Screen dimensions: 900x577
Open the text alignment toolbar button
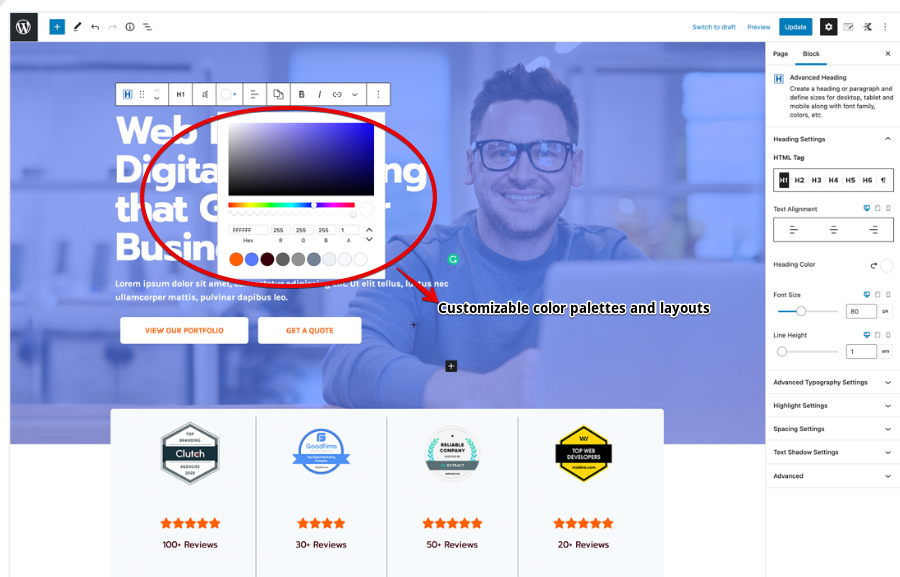(x=254, y=94)
